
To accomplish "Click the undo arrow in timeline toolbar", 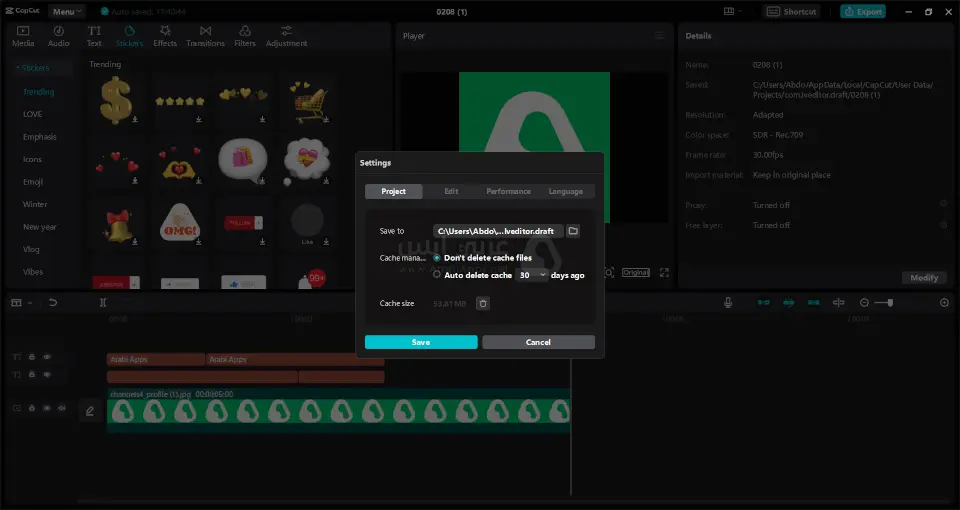I will 53,302.
